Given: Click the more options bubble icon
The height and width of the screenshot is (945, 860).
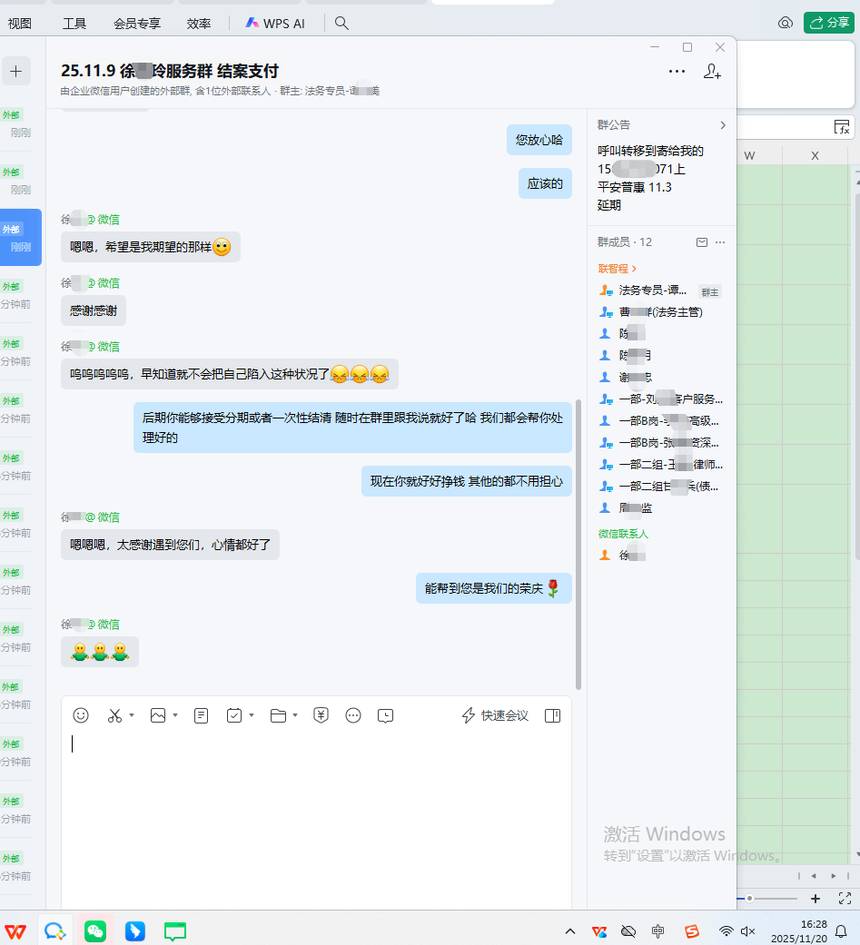Looking at the screenshot, I should [x=353, y=715].
